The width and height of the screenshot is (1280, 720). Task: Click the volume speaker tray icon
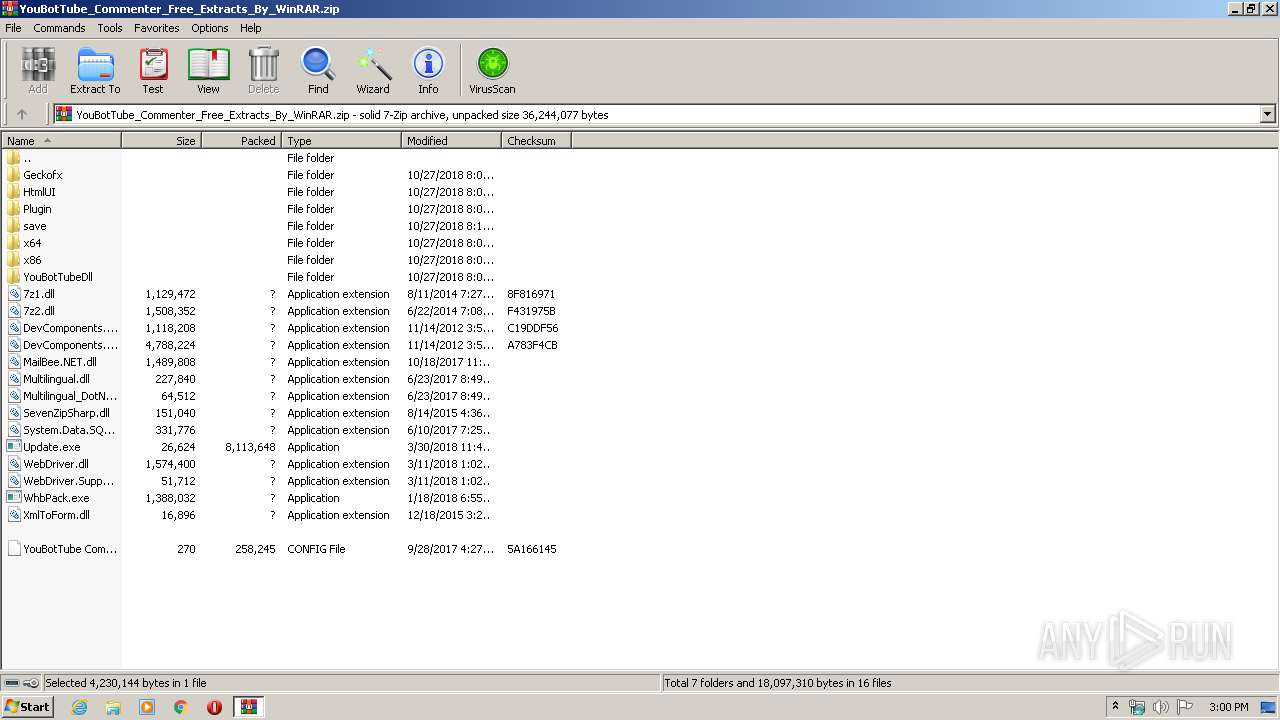coord(1161,707)
